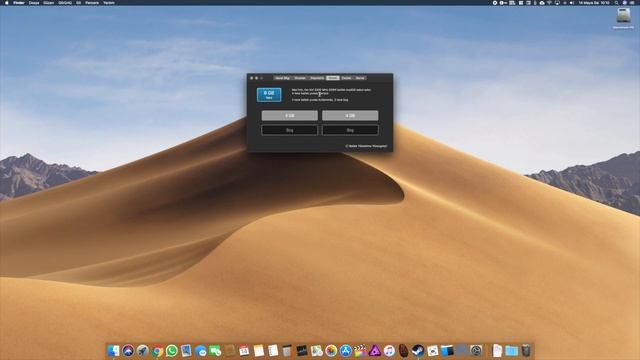Switch to the Destek tab

[x=347, y=78]
